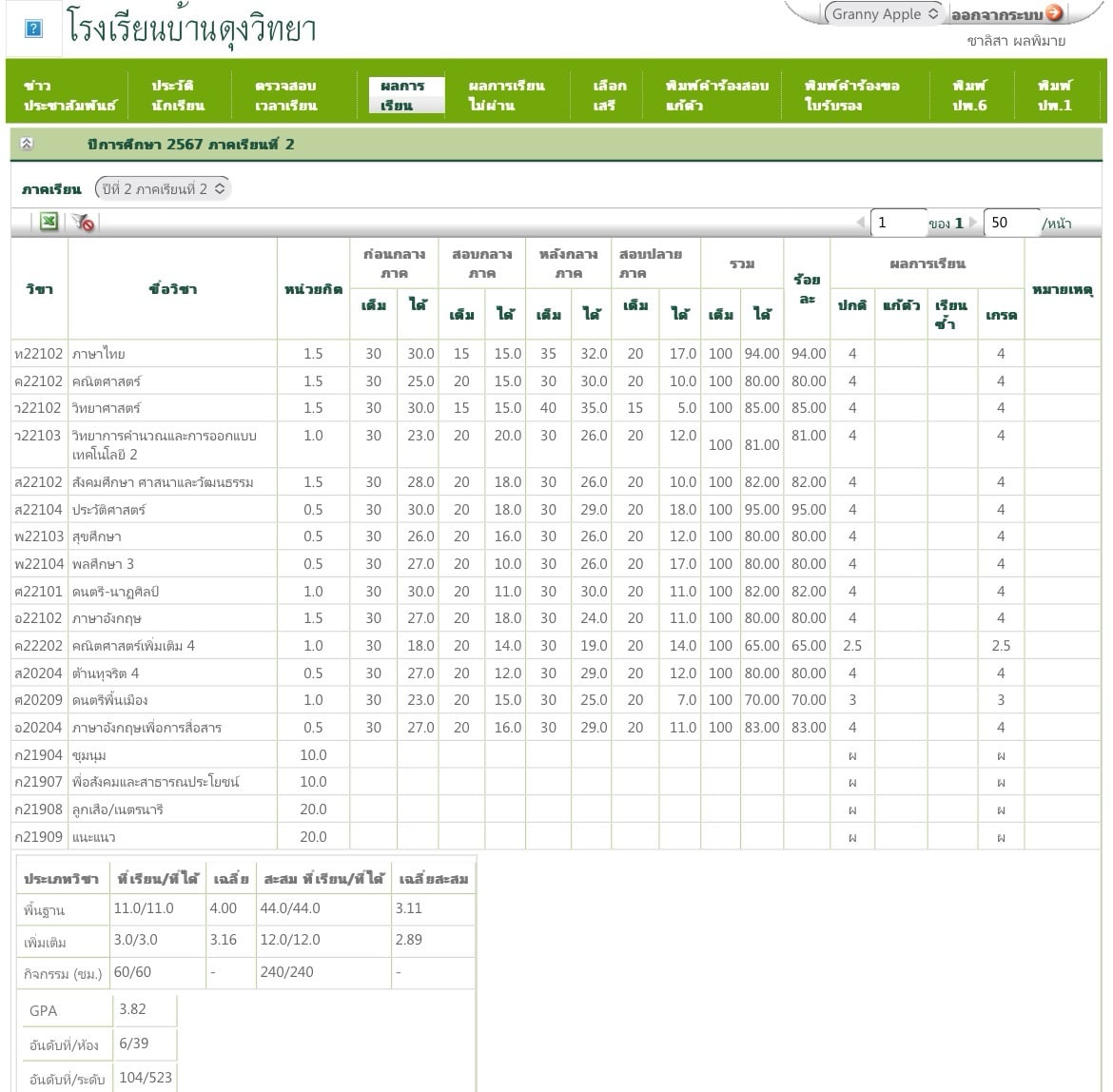
Task: Select the ลูกเสือ/เนตรนารี activity row
Action: (556, 809)
